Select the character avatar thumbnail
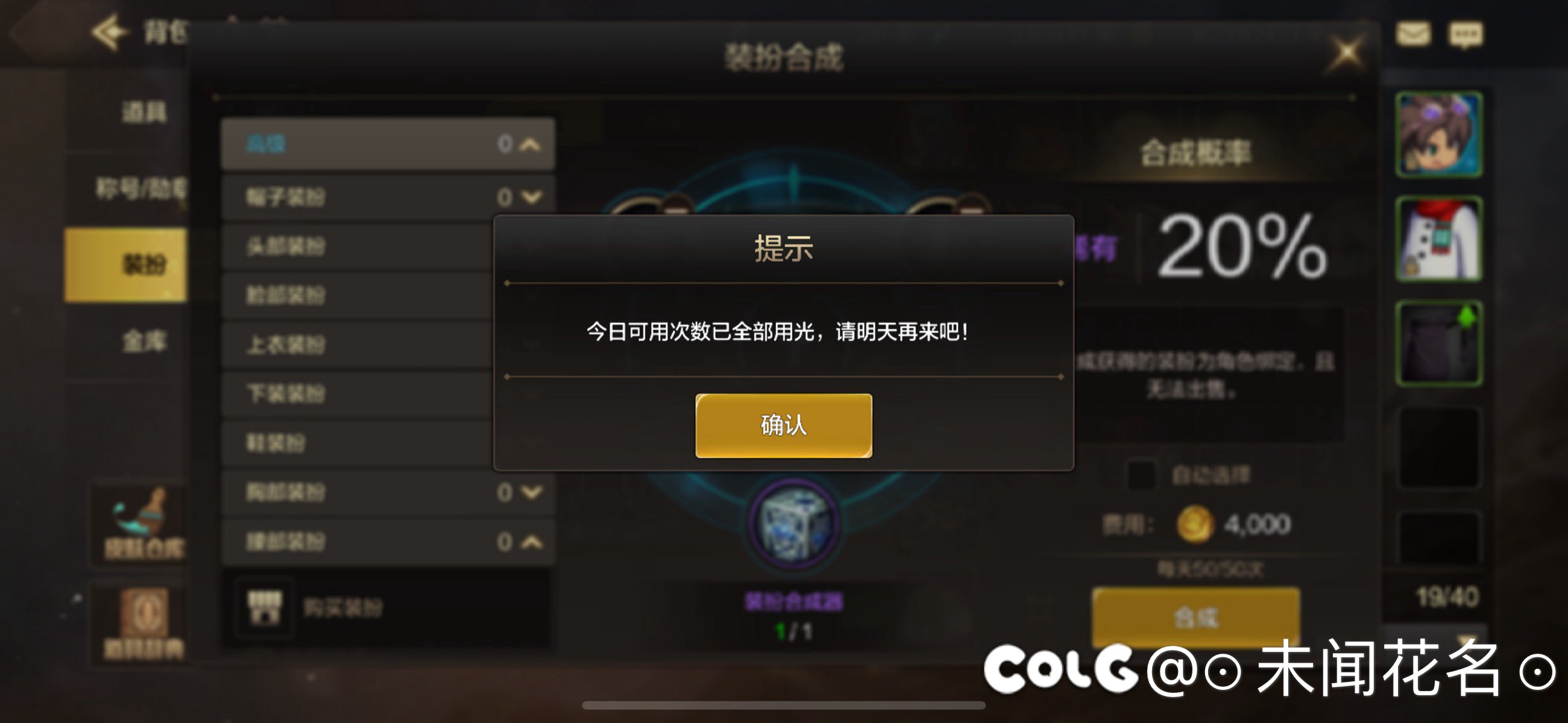 click(1438, 134)
